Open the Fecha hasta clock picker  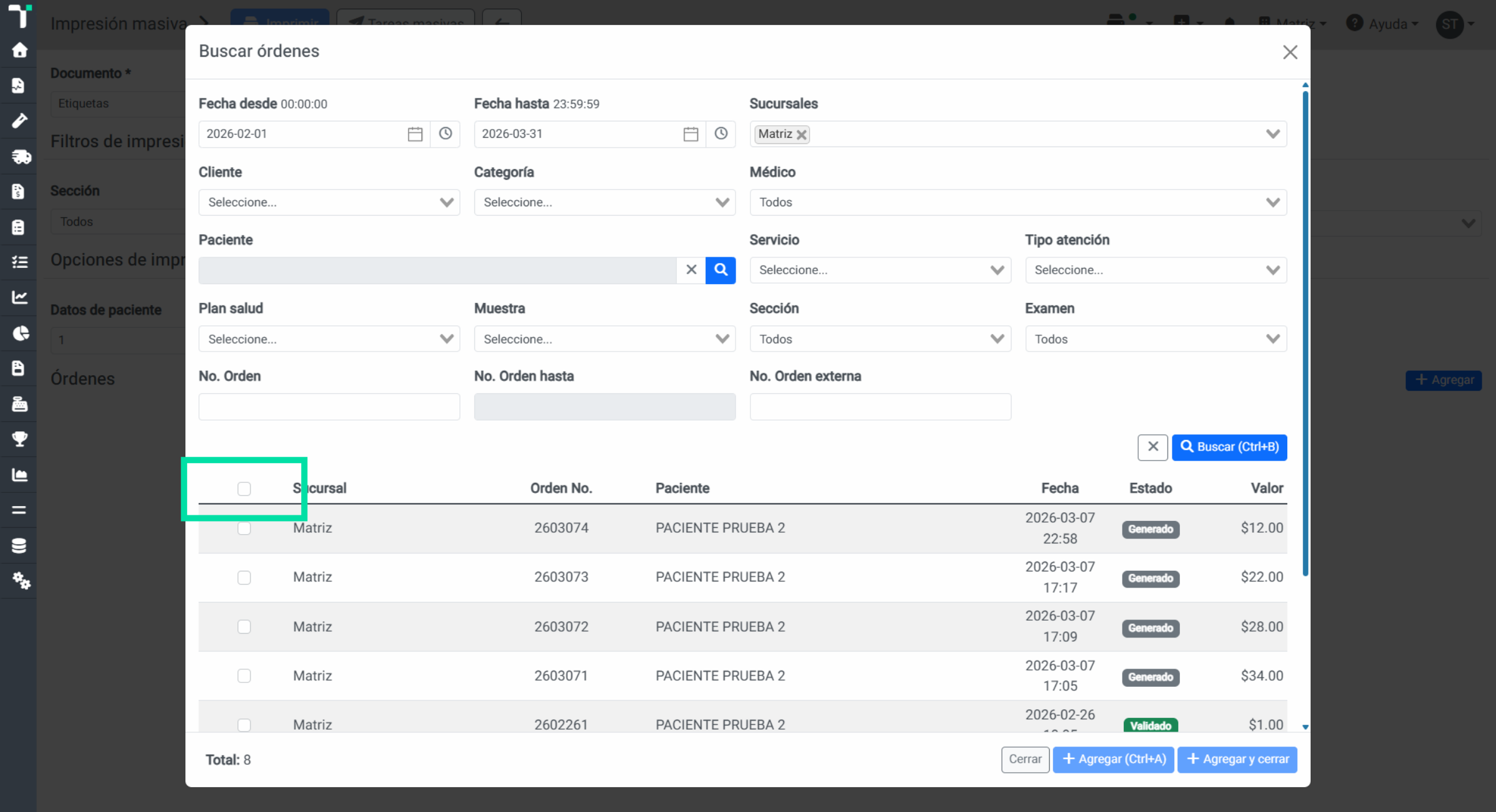click(x=721, y=134)
